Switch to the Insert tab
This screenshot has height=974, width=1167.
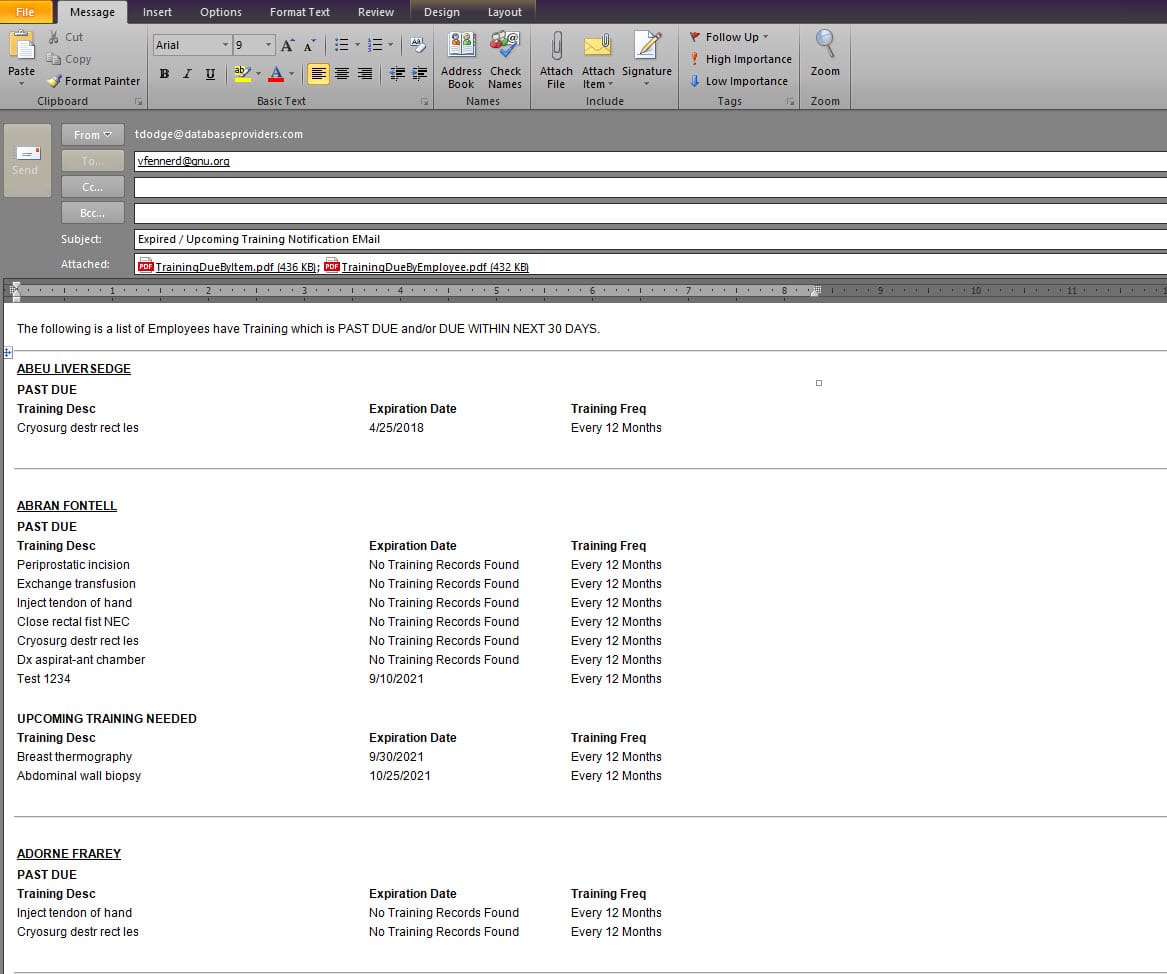tap(157, 12)
